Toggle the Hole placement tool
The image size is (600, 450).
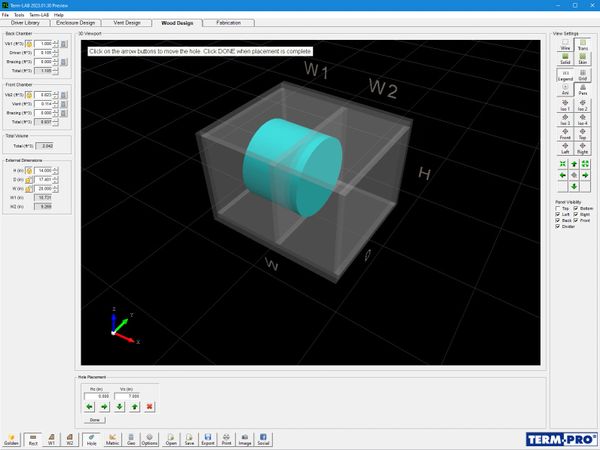[91, 440]
